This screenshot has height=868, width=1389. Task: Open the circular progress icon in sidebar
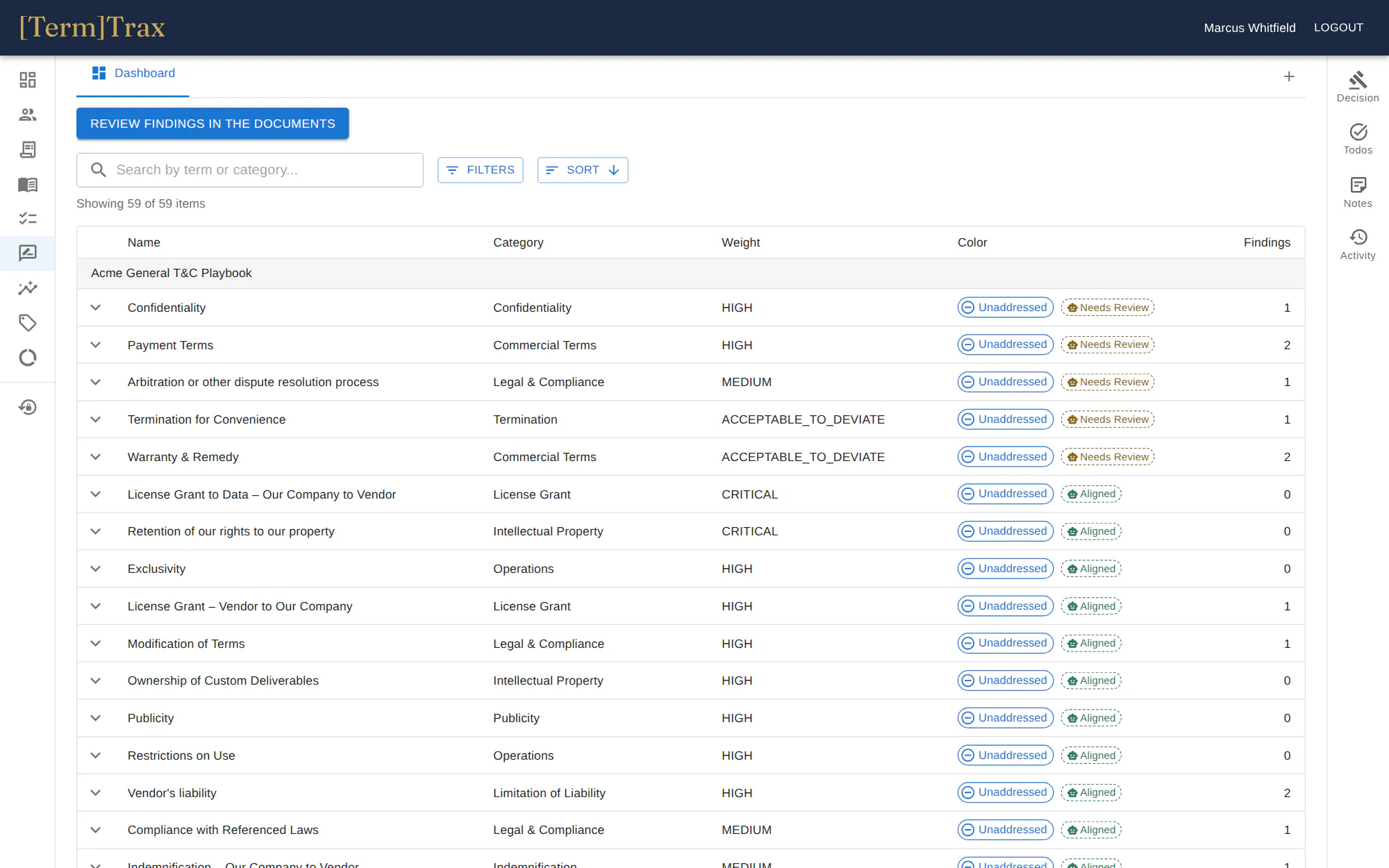point(28,358)
